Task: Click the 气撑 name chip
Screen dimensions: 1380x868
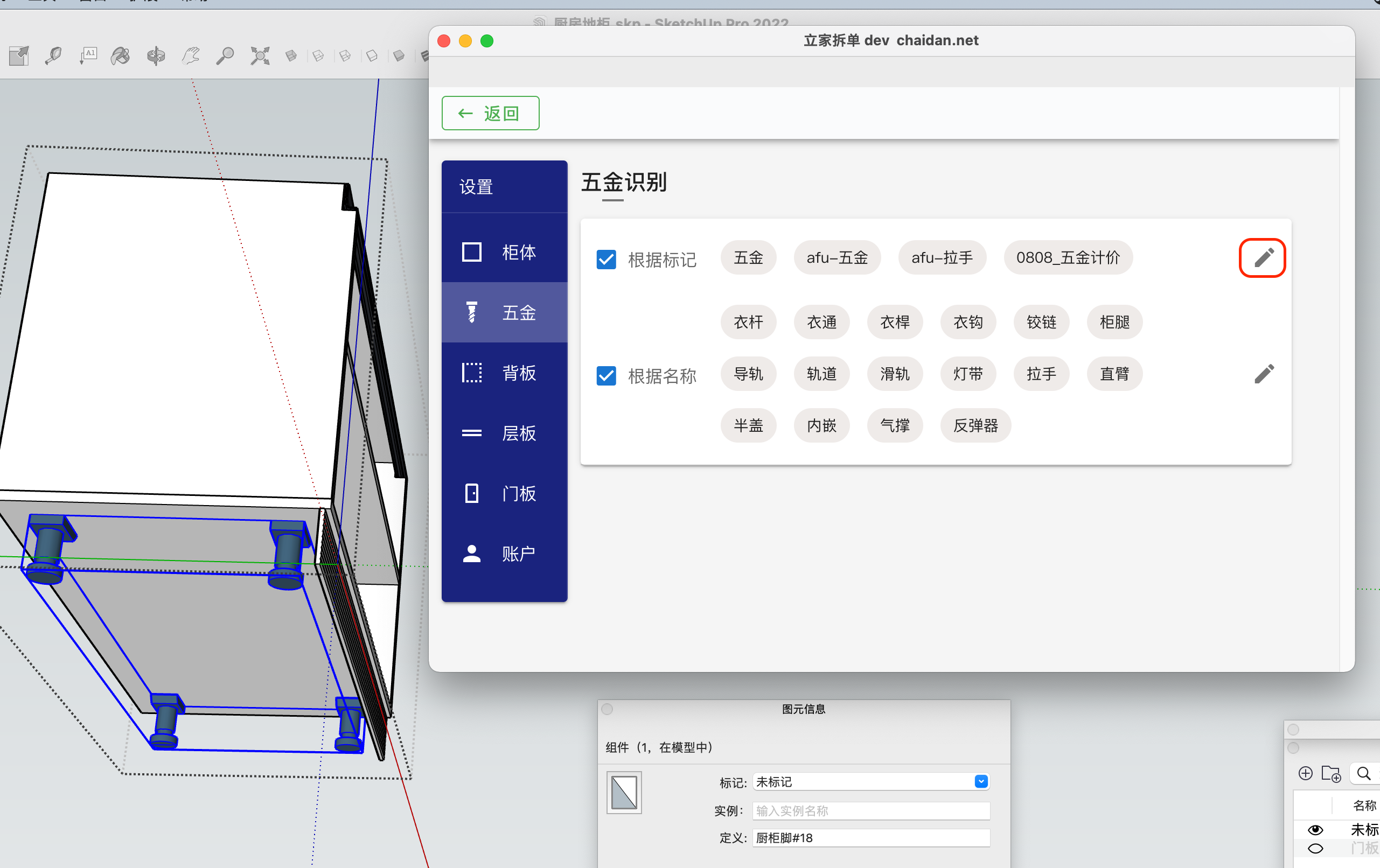Action: tap(895, 426)
